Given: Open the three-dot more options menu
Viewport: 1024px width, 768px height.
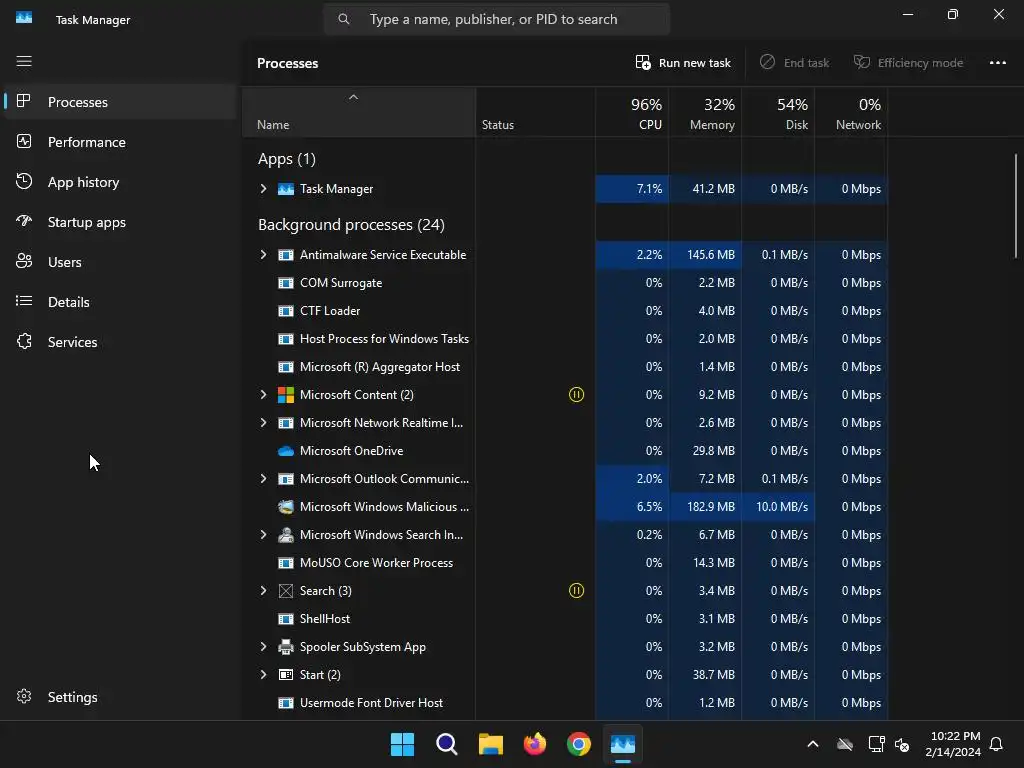Looking at the screenshot, I should (x=997, y=63).
